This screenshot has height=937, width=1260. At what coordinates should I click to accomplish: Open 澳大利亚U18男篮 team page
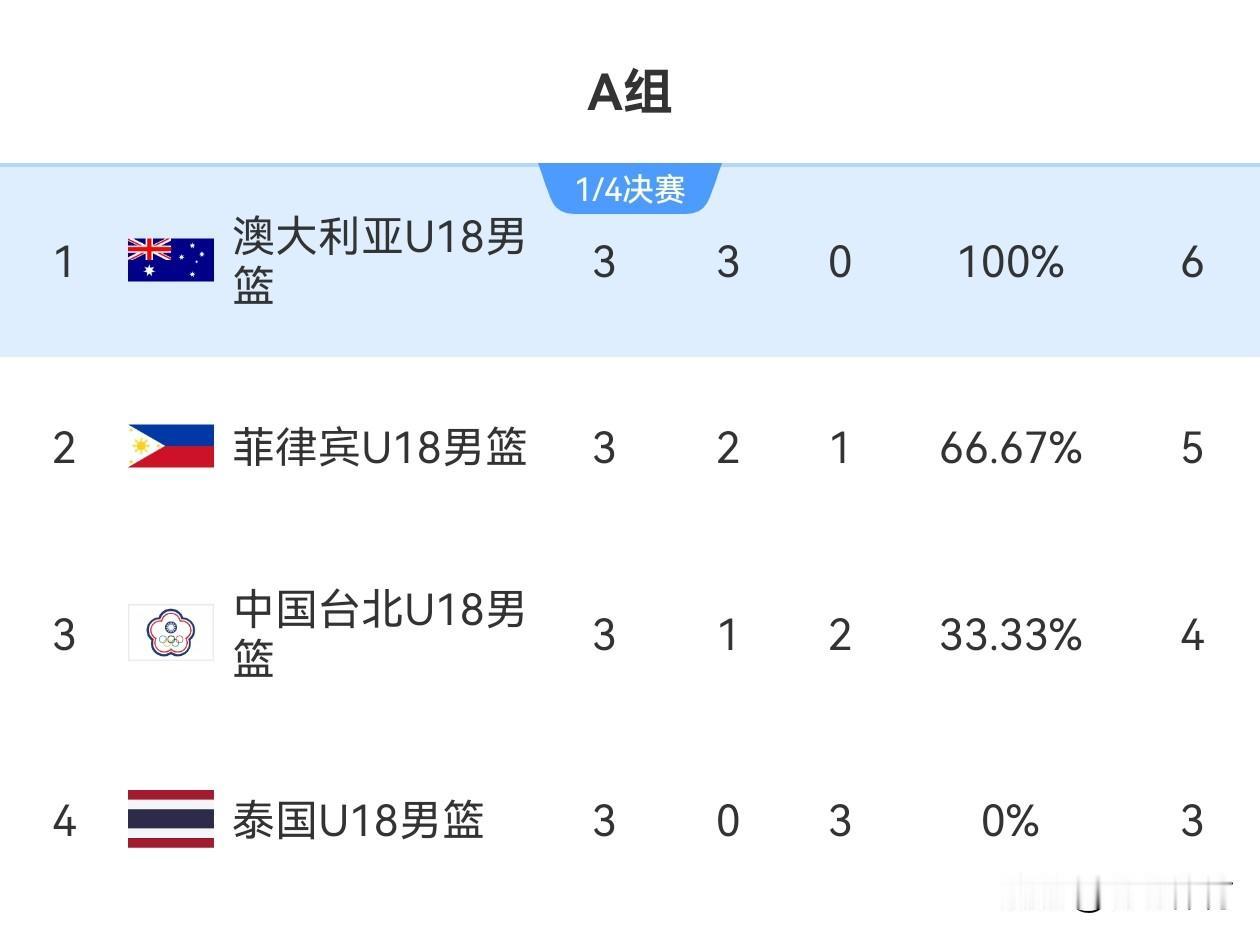pyautogui.click(x=379, y=261)
